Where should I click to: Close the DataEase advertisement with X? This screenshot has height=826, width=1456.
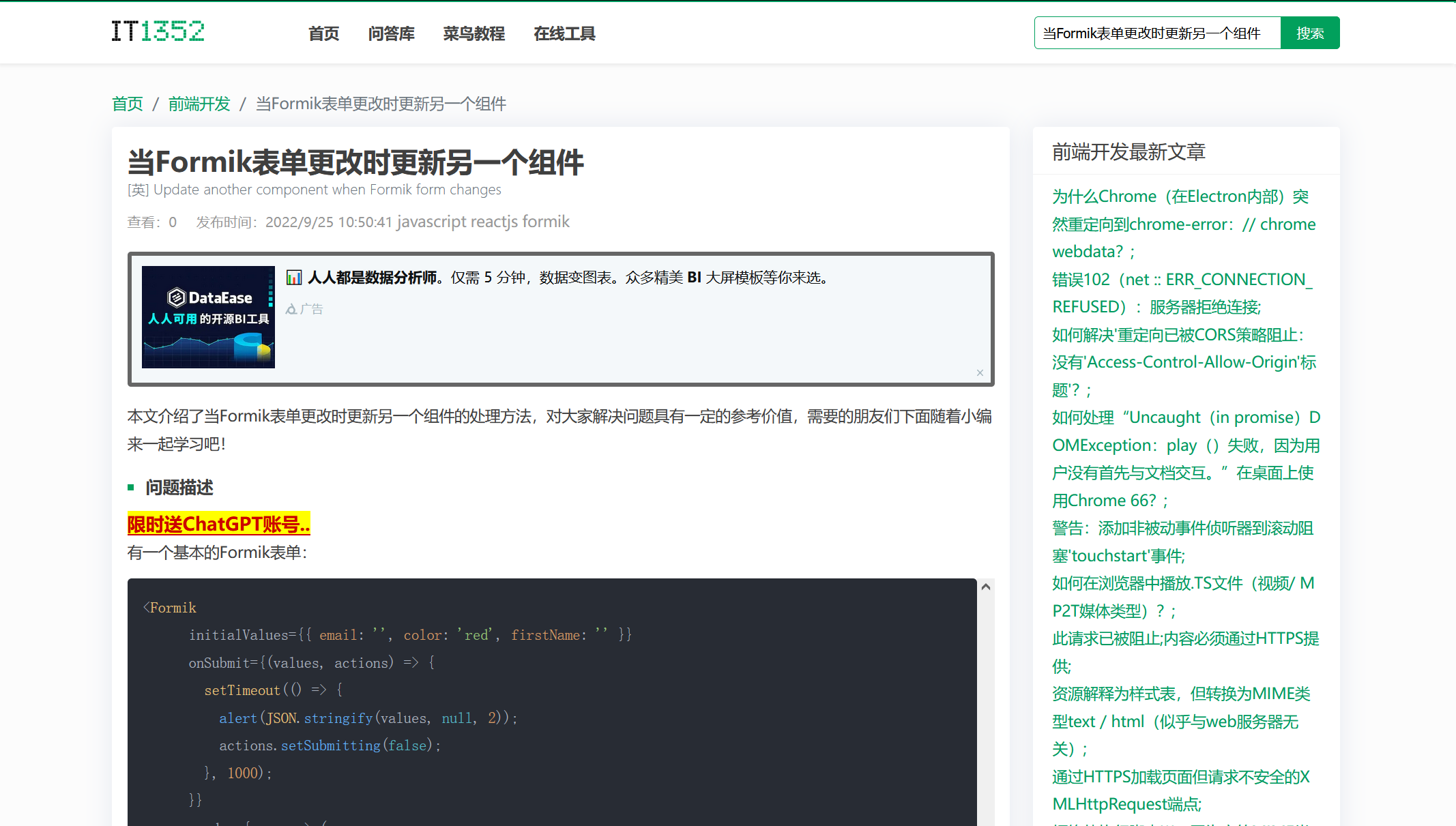980,372
